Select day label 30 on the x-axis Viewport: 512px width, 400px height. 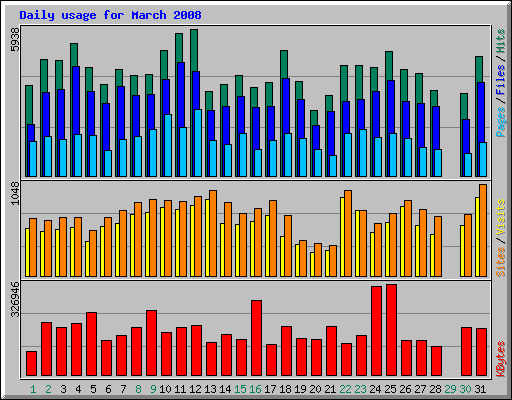click(x=465, y=389)
